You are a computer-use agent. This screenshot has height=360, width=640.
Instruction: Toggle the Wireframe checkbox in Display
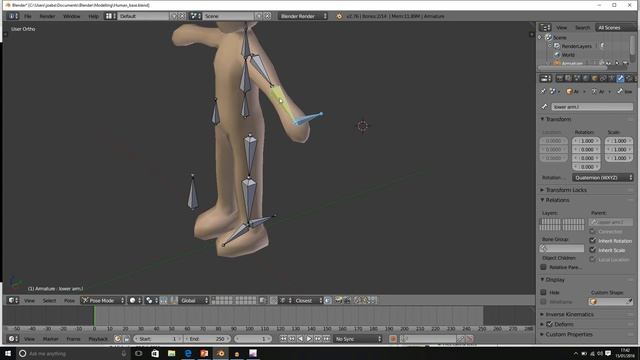[x=543, y=302]
